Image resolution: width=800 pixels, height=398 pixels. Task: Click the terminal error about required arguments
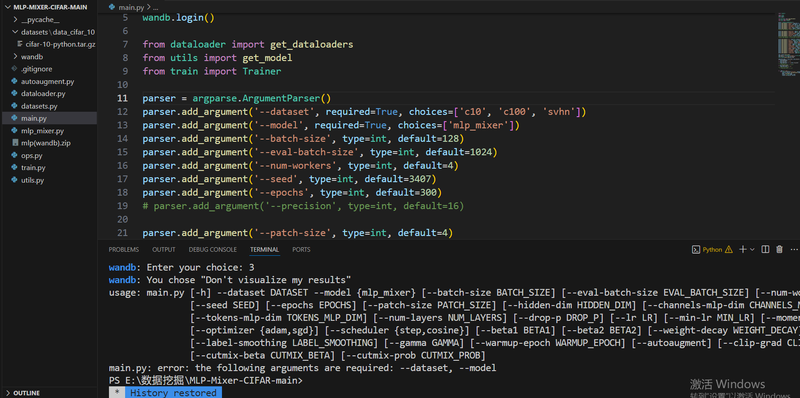[302, 367]
